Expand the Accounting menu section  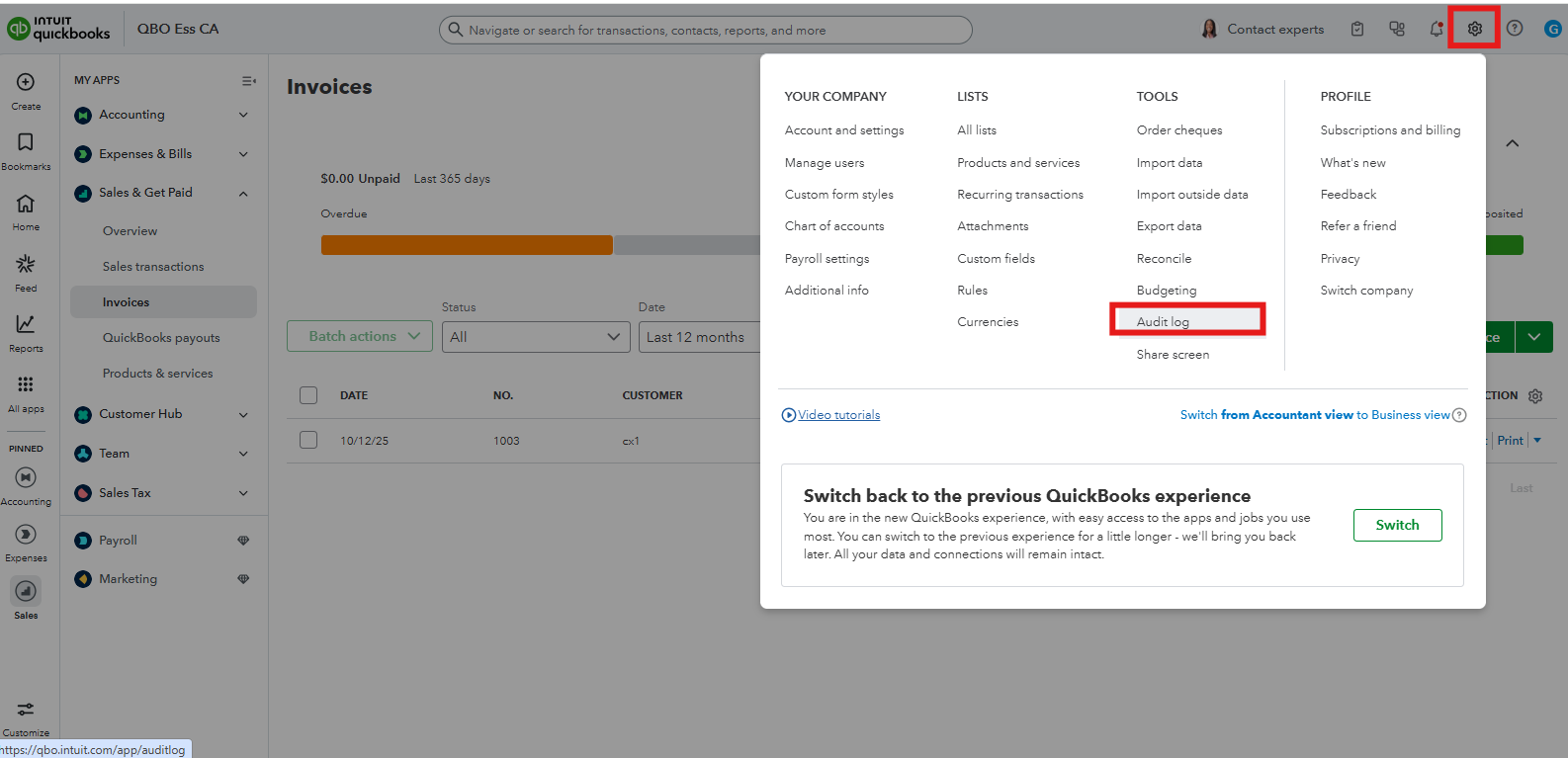[243, 115]
